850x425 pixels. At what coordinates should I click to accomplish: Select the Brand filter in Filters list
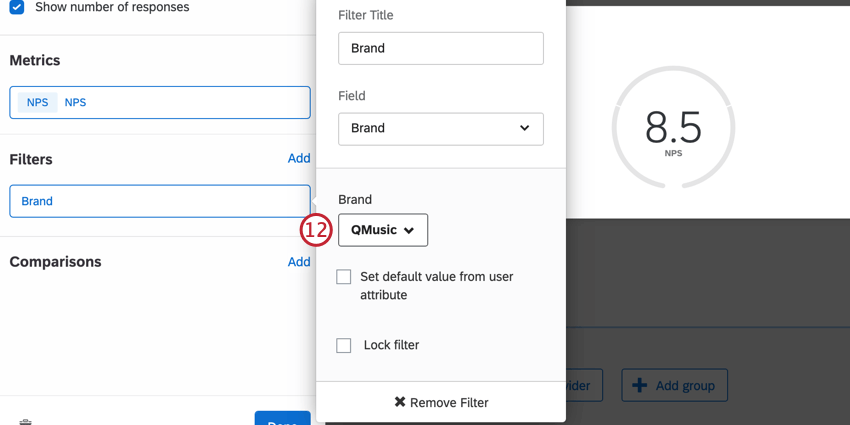160,201
